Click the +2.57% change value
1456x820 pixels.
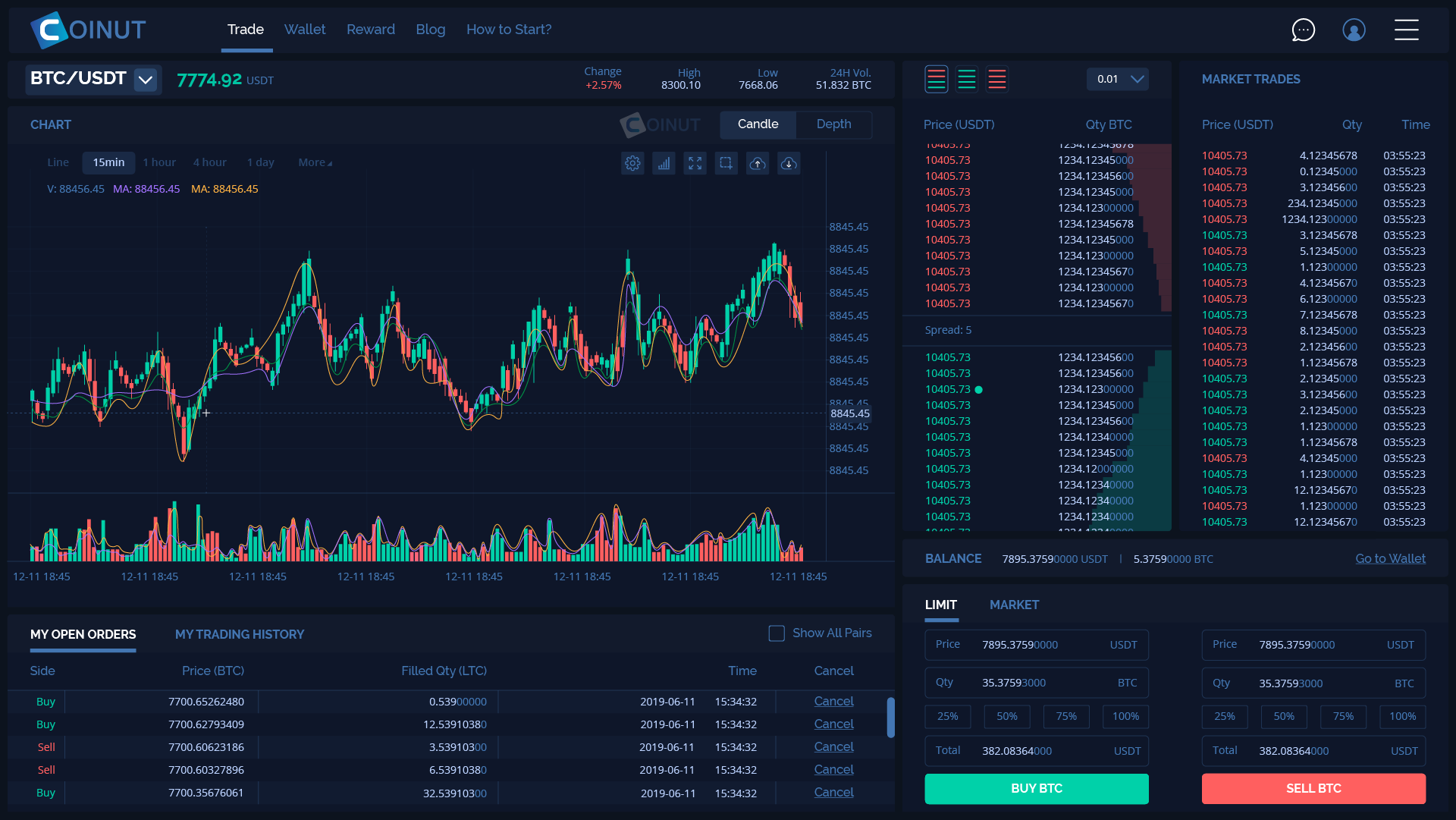tap(603, 86)
